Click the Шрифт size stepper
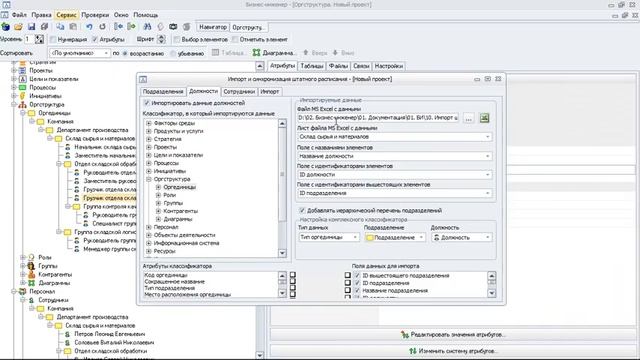The image size is (640, 360). (162, 39)
